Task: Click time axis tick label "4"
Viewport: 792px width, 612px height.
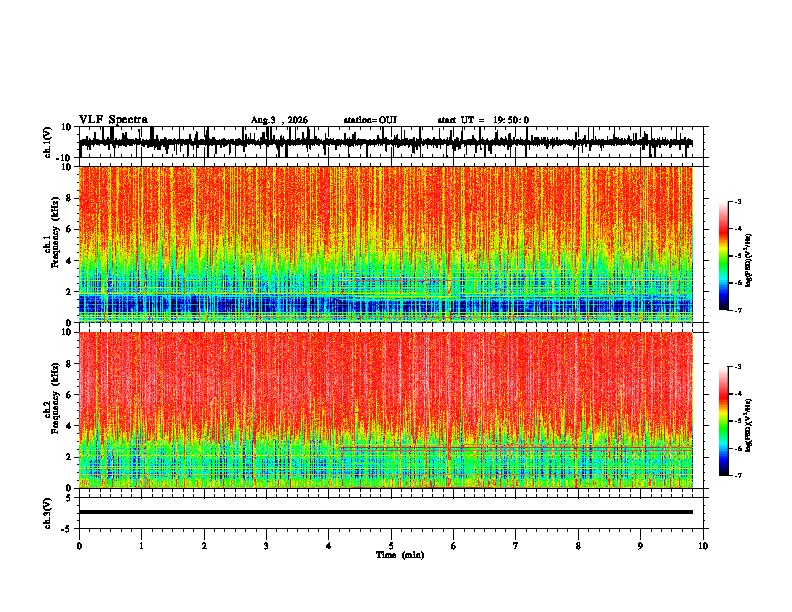Action: pyautogui.click(x=329, y=546)
